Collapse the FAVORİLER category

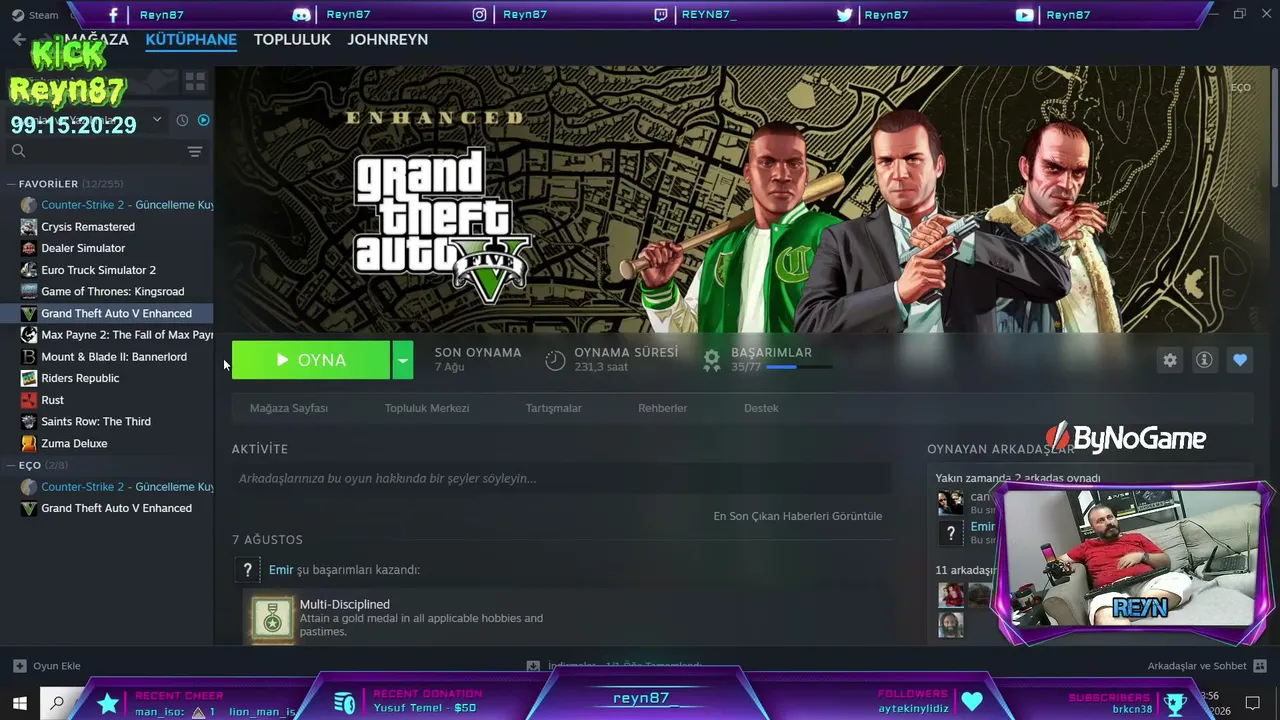pyautogui.click(x=11, y=184)
